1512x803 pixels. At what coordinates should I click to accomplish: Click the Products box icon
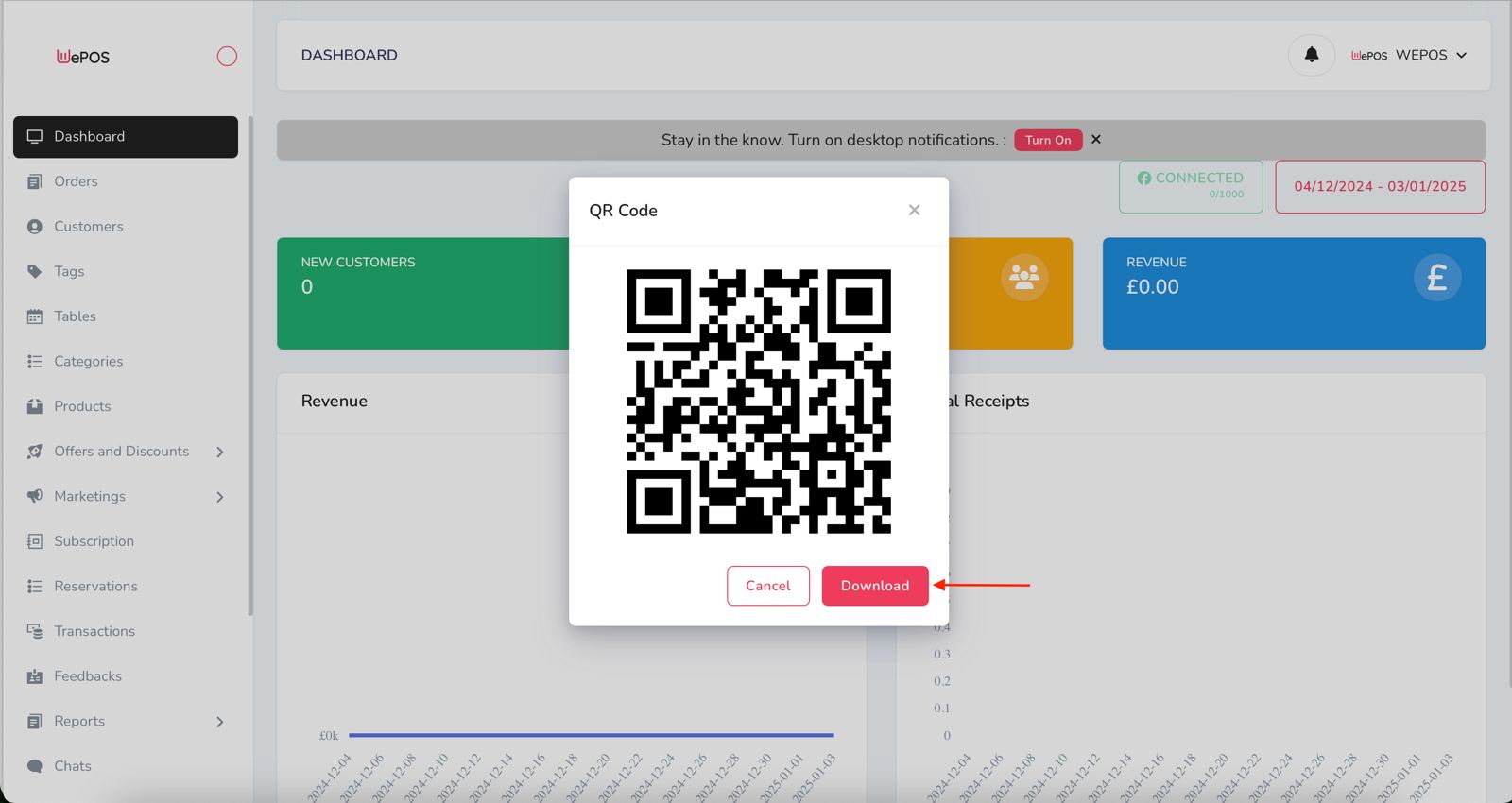pos(35,406)
